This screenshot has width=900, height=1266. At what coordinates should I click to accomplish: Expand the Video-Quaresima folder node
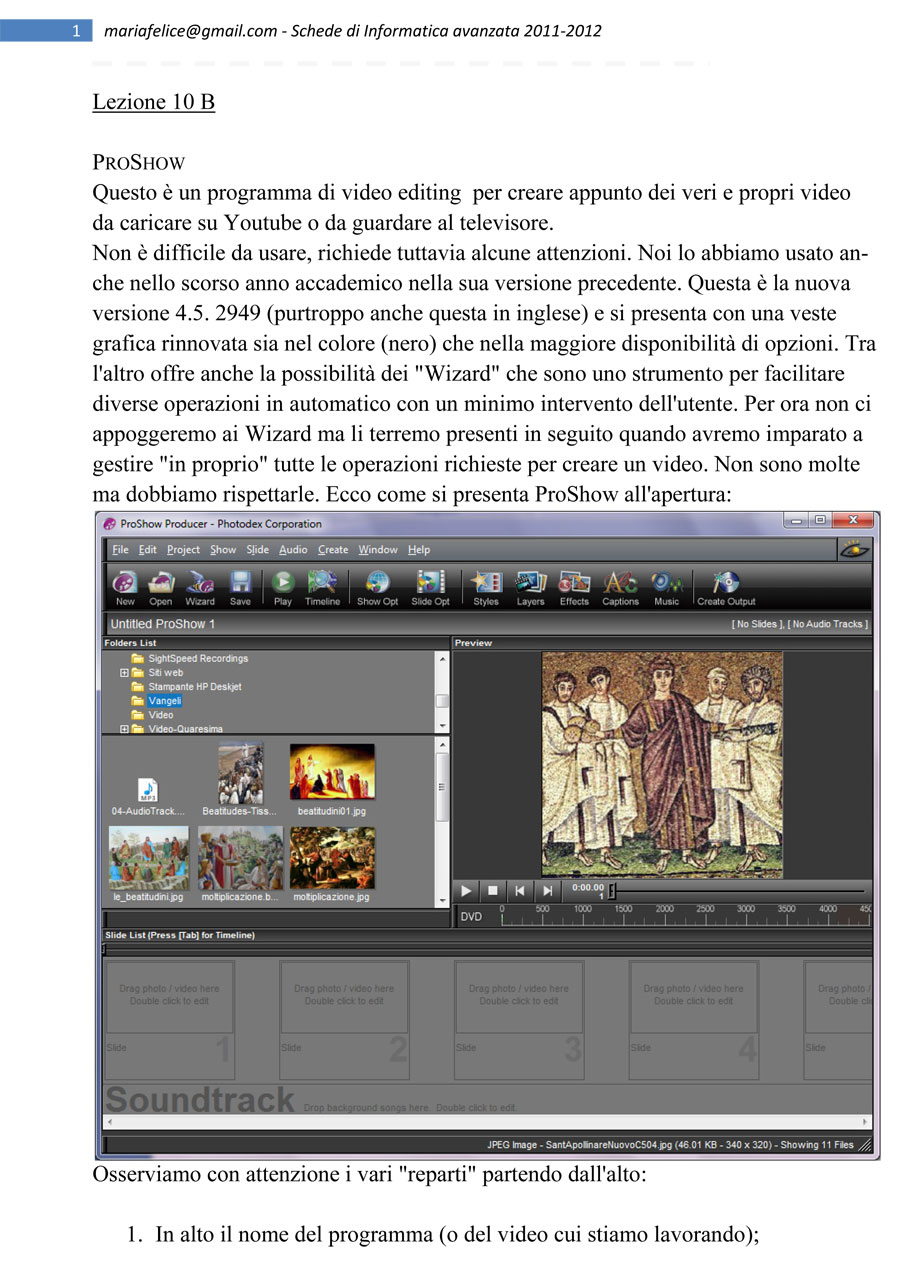[x=124, y=729]
